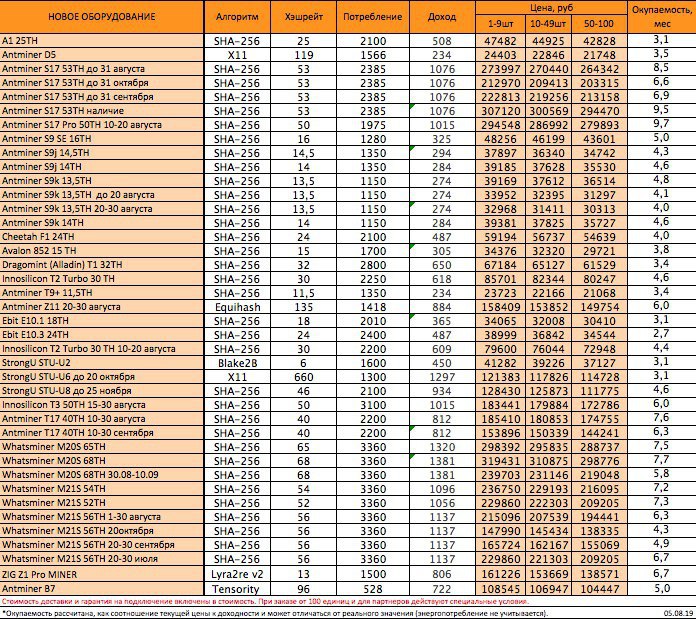Viewport: 696px width, 619px height.
Task: Click price cell '158409'
Action: 500,307
